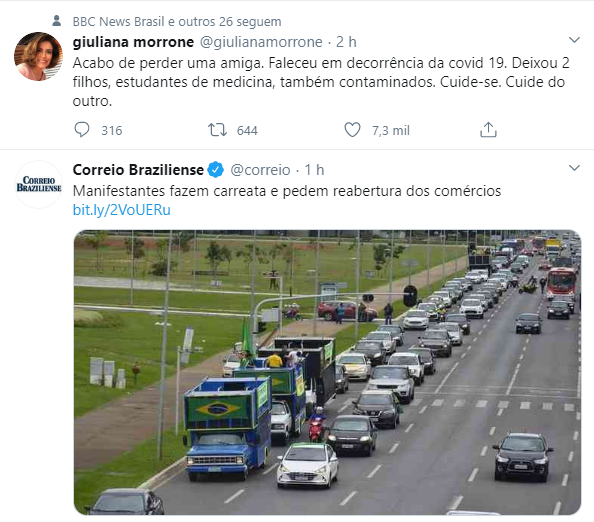The image size is (594, 522).
Task: Open Correio Braziliense logo avatar
Action: pos(38,184)
